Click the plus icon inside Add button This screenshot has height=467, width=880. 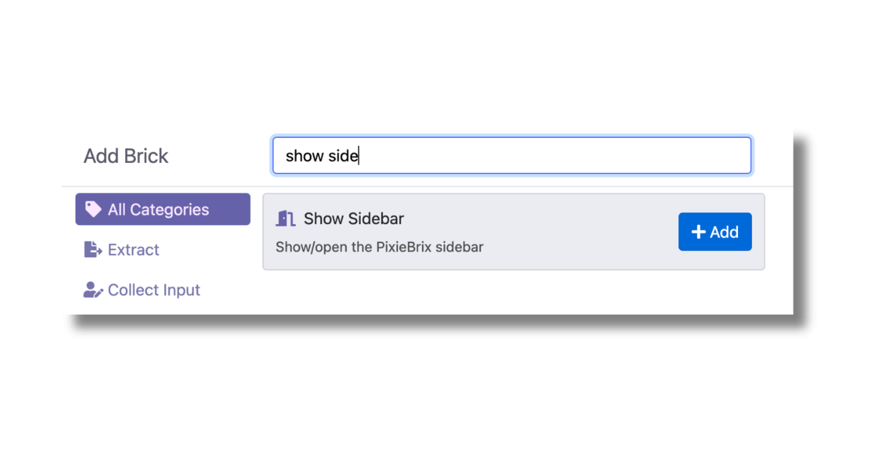point(698,232)
